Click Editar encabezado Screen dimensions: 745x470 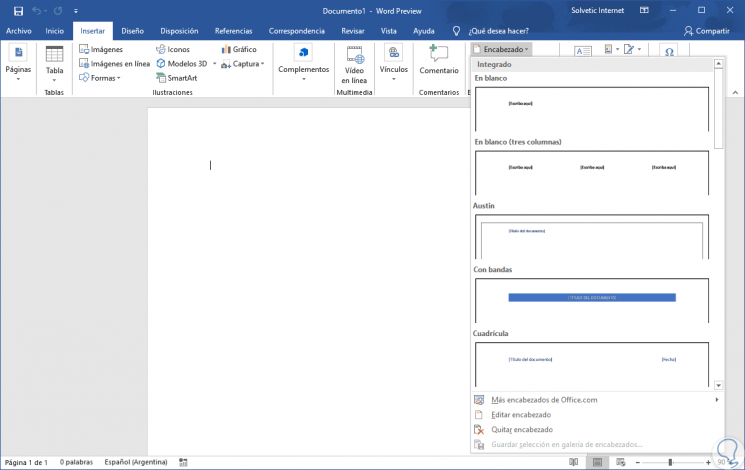click(597, 414)
